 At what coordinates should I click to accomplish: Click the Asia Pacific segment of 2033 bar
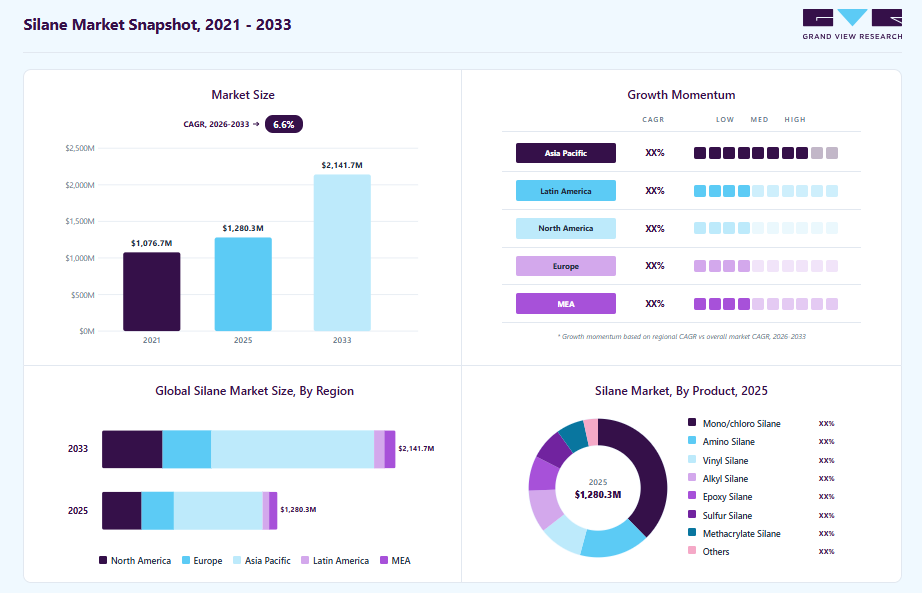point(292,449)
